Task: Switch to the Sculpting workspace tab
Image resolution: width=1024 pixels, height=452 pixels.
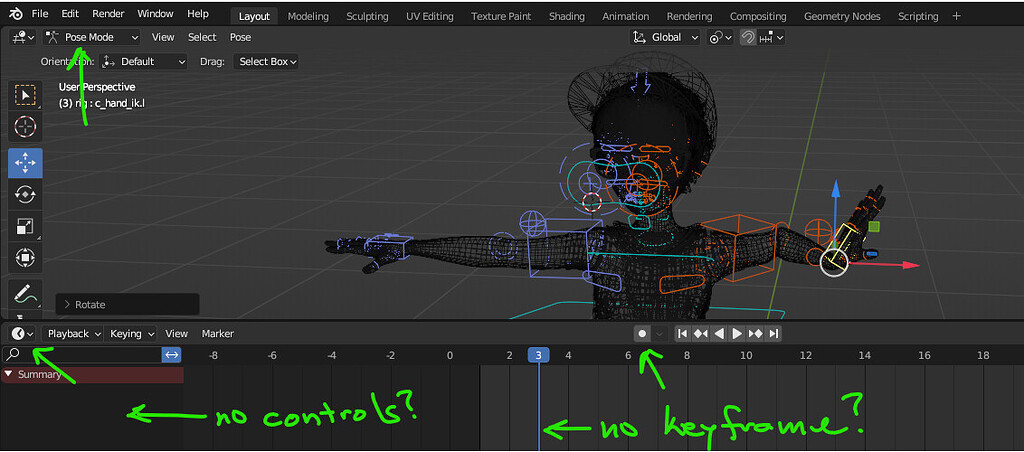Action: pos(367,16)
